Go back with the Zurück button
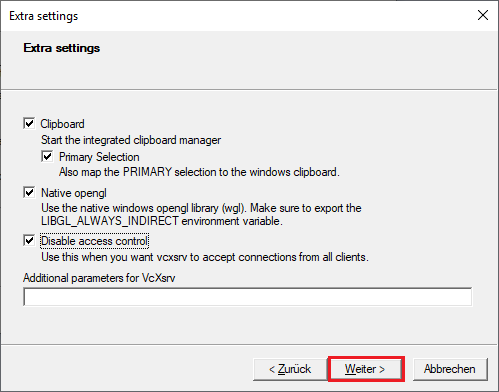The image size is (499, 392). 290,369
